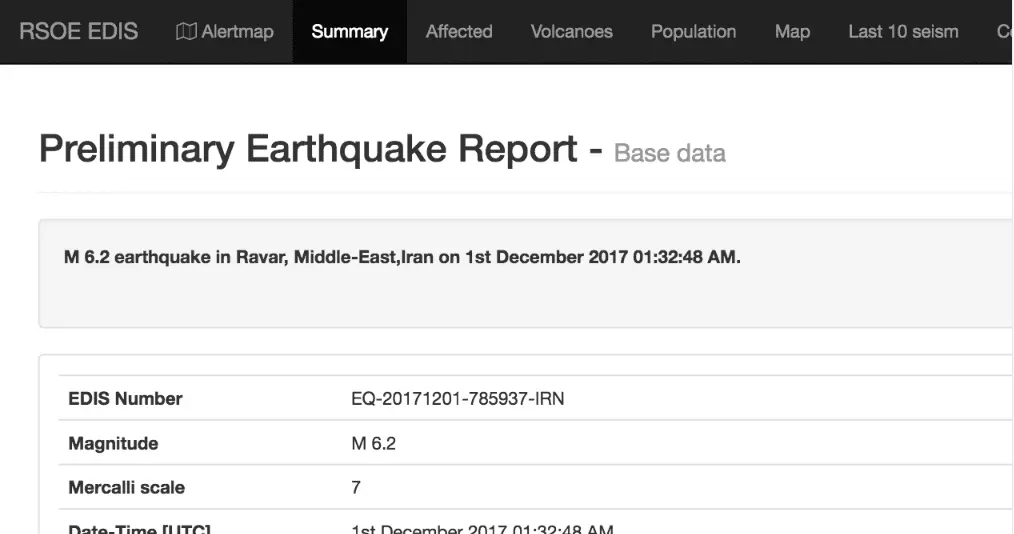Select the Date-Time UTC value in the table
The width and height of the screenshot is (1014, 534).
tap(481, 528)
